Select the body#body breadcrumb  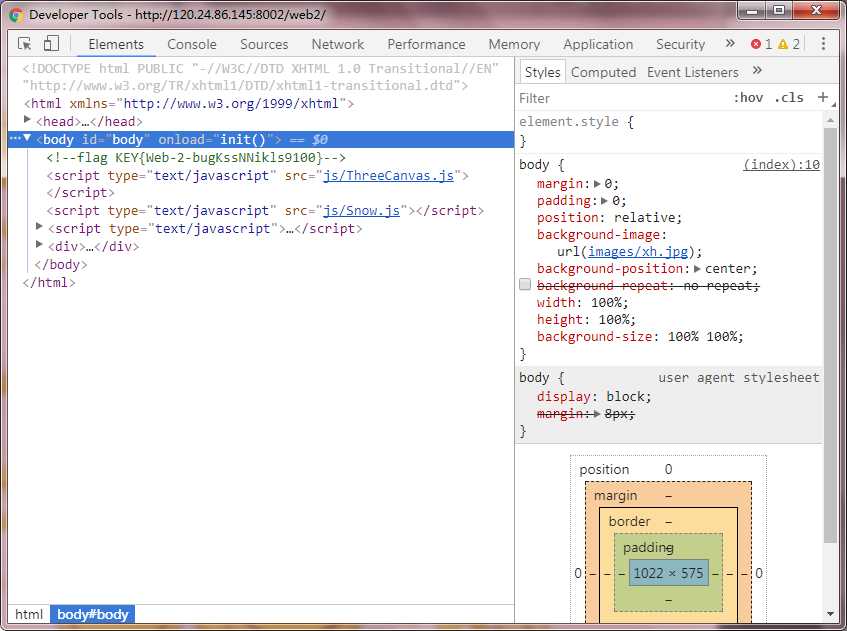point(92,614)
